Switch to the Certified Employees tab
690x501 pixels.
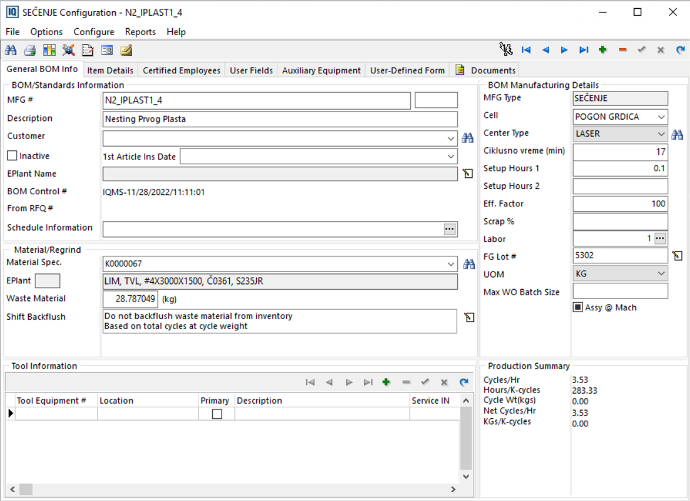click(x=181, y=71)
